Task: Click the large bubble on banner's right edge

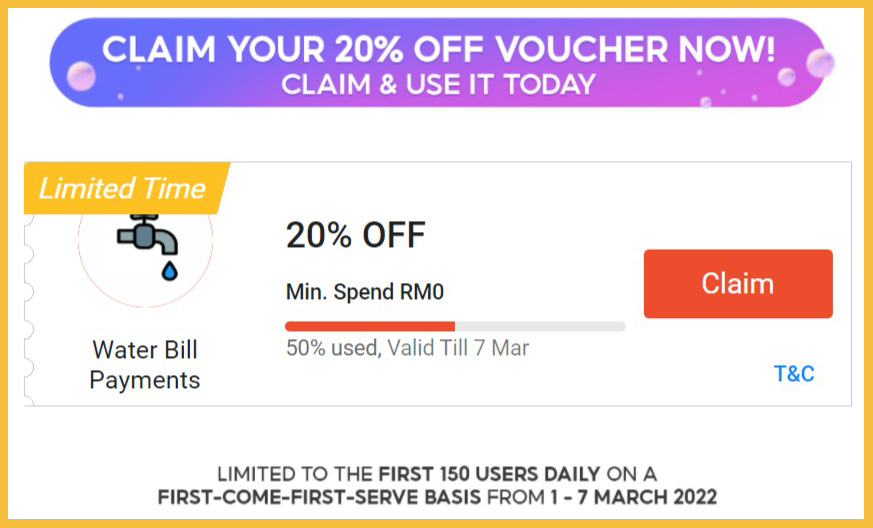Action: (820, 63)
